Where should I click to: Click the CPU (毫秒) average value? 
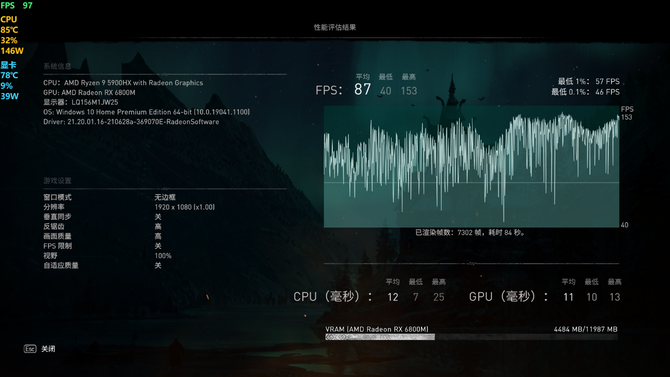pyautogui.click(x=393, y=297)
